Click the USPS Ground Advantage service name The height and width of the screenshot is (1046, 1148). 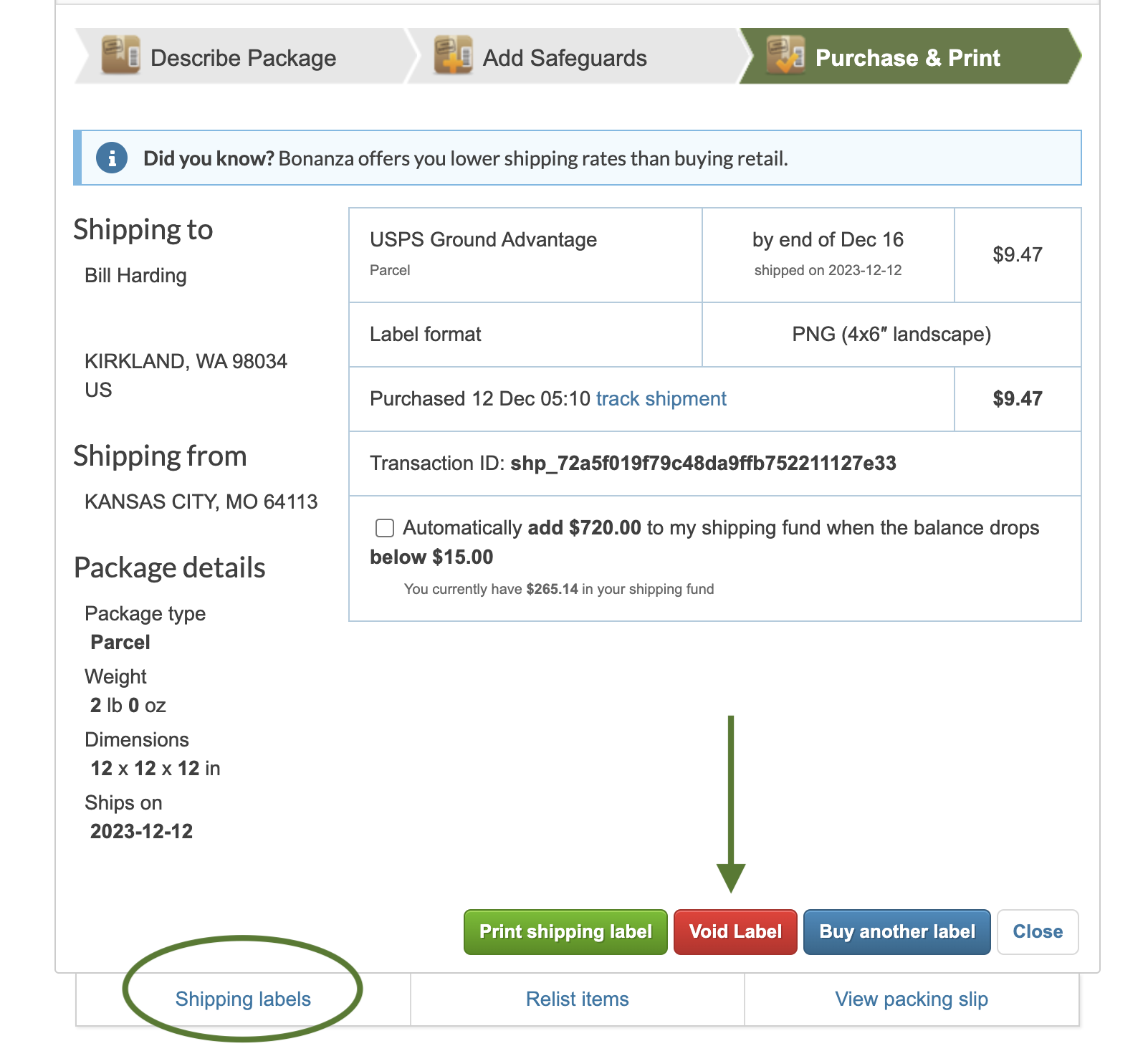coord(483,240)
